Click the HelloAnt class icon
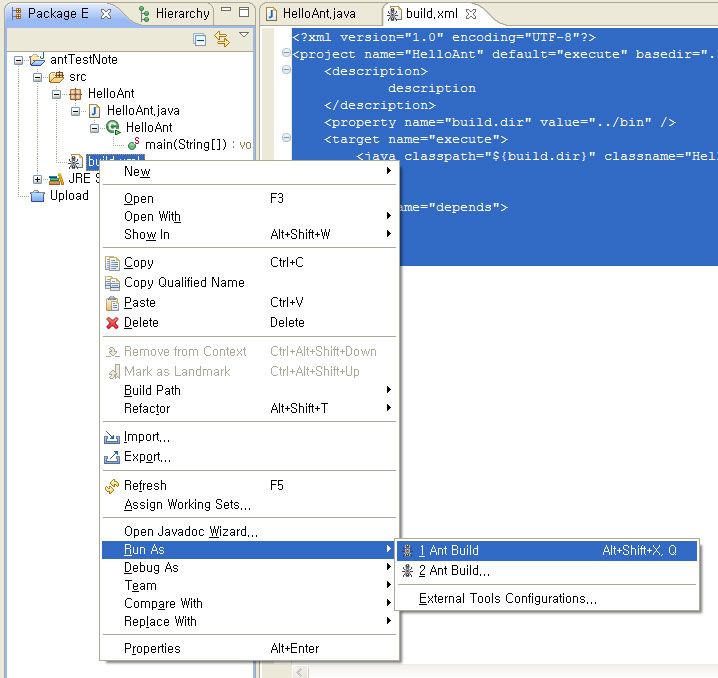 [113, 128]
